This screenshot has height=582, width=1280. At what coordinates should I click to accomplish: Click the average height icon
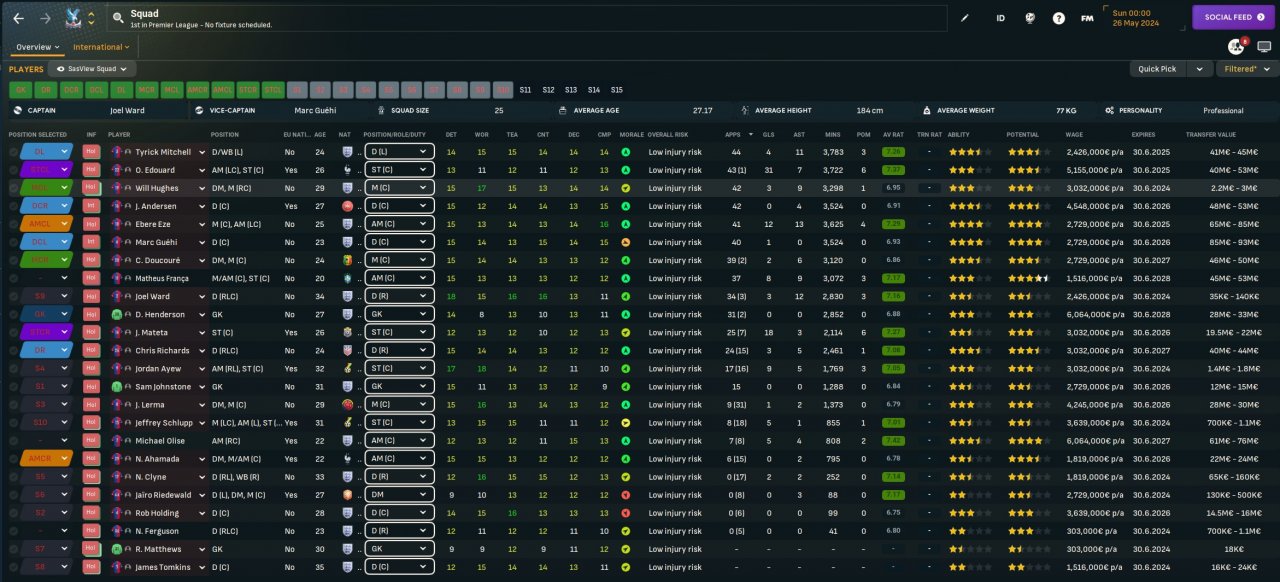[744, 110]
